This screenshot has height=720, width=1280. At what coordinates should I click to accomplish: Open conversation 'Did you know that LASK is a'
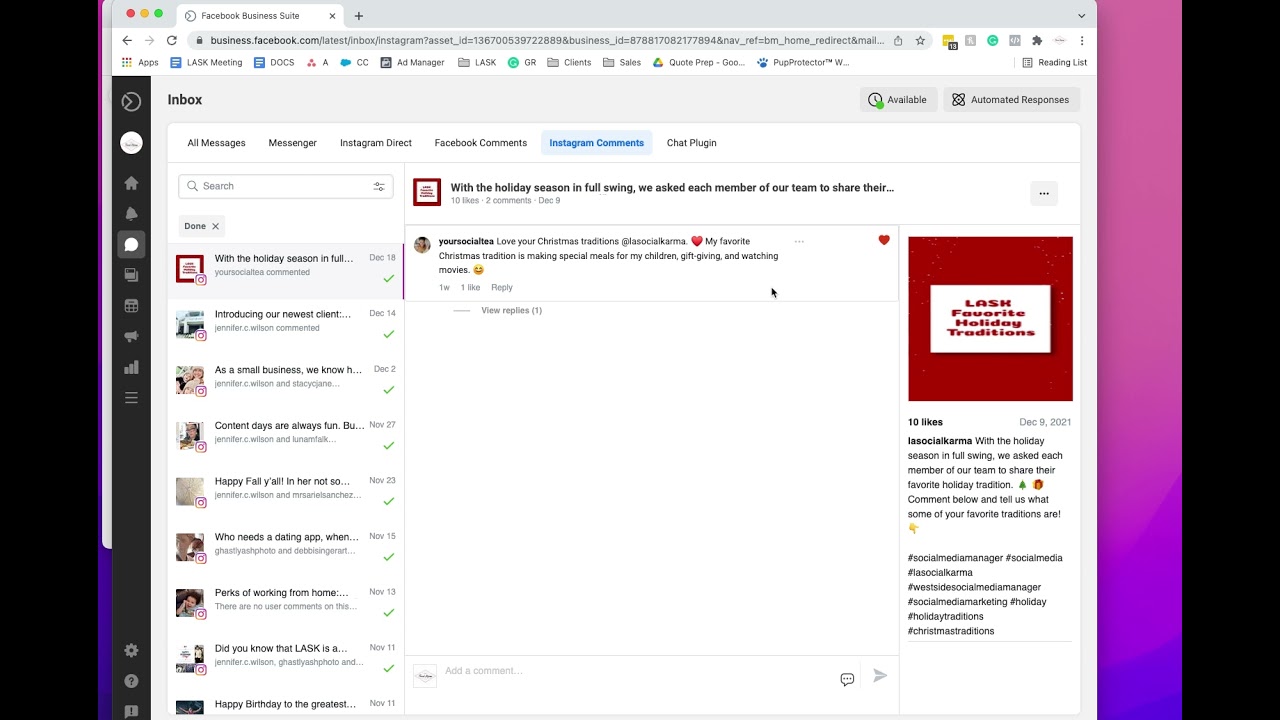tap(286, 663)
